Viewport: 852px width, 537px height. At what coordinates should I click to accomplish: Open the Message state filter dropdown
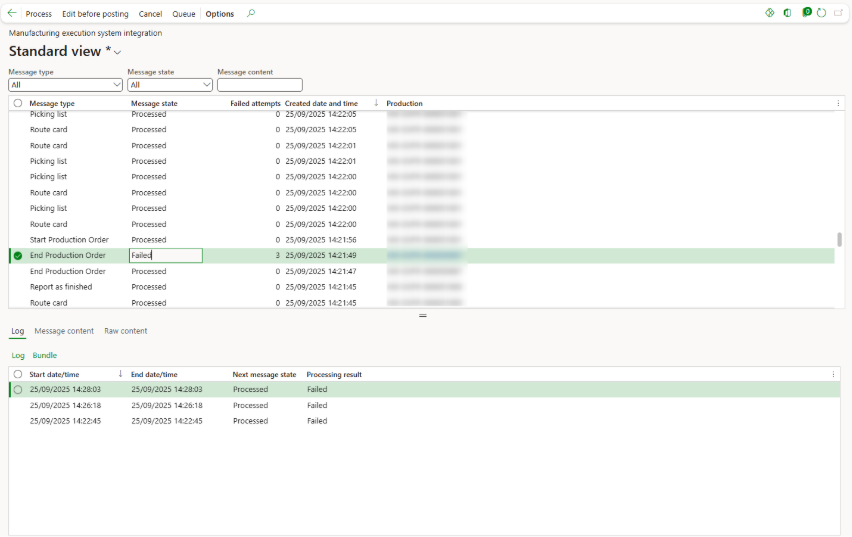207,86
